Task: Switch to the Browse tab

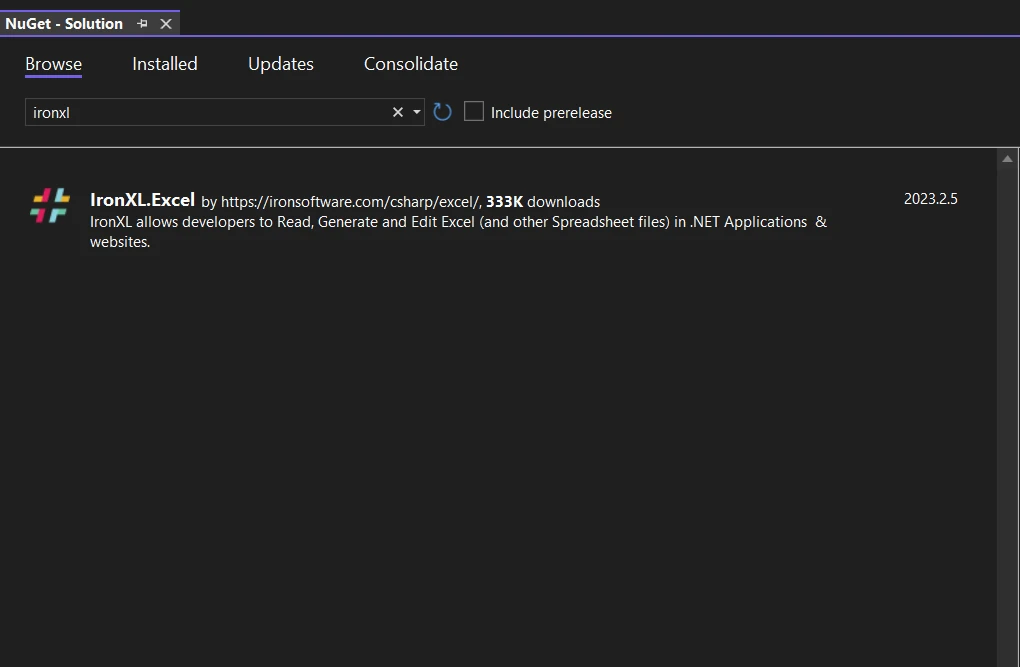Action: [x=54, y=64]
